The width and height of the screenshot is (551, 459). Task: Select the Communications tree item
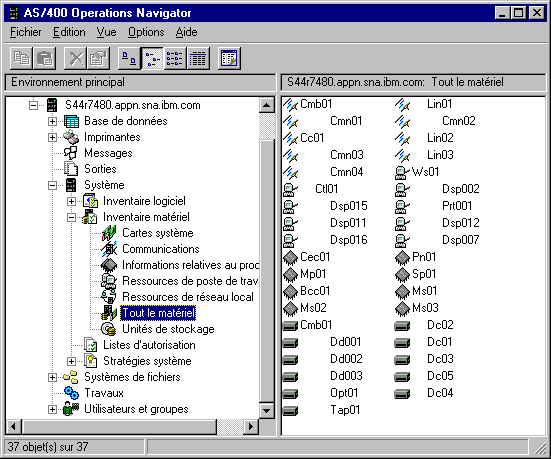(x=160, y=249)
